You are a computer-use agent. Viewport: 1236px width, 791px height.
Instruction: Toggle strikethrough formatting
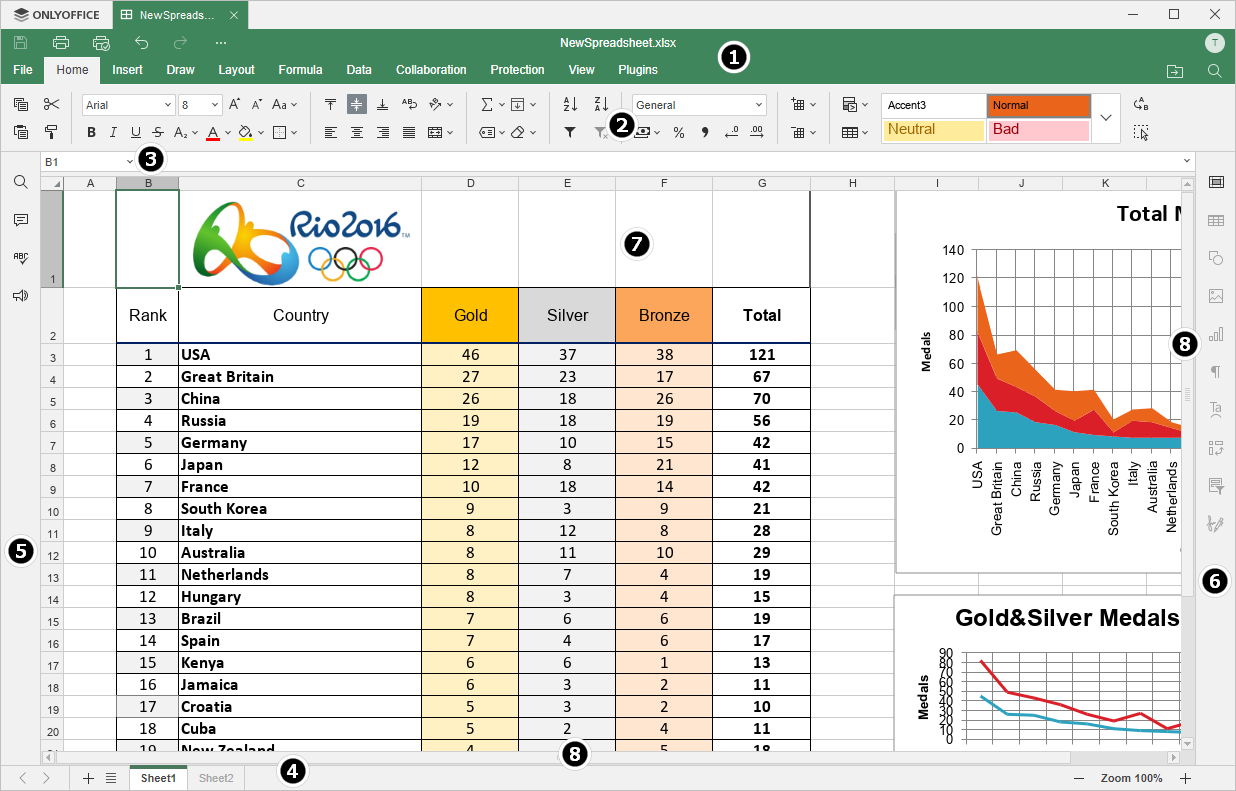coord(157,131)
